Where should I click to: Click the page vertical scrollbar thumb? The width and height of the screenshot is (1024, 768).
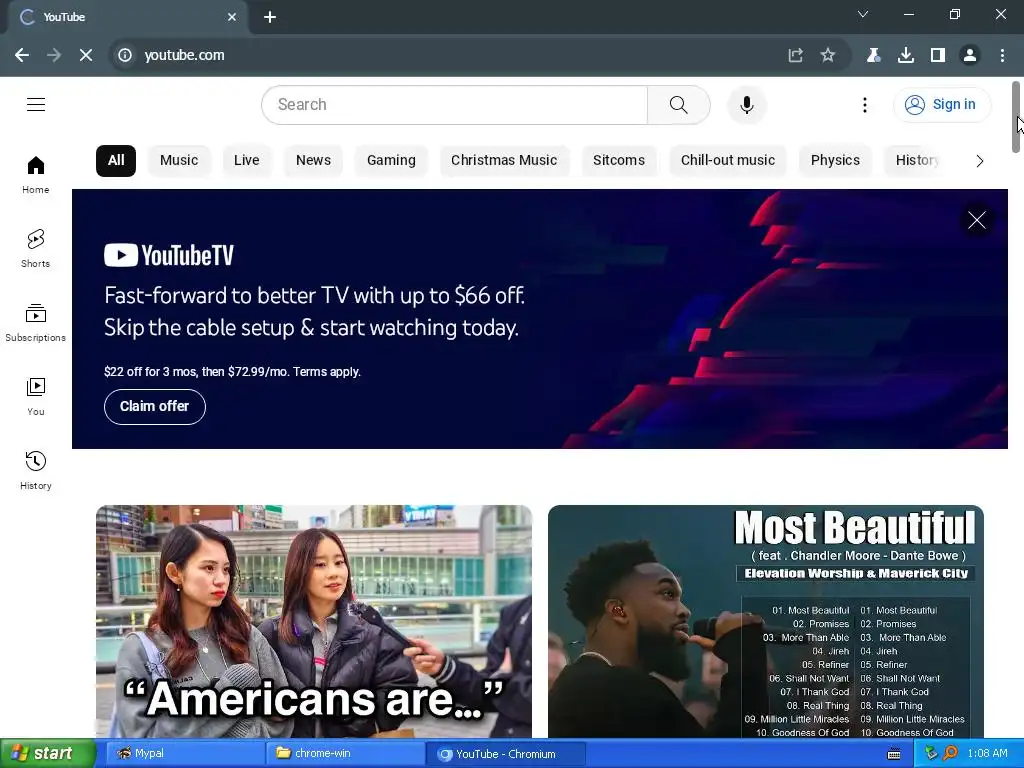[x=1016, y=118]
